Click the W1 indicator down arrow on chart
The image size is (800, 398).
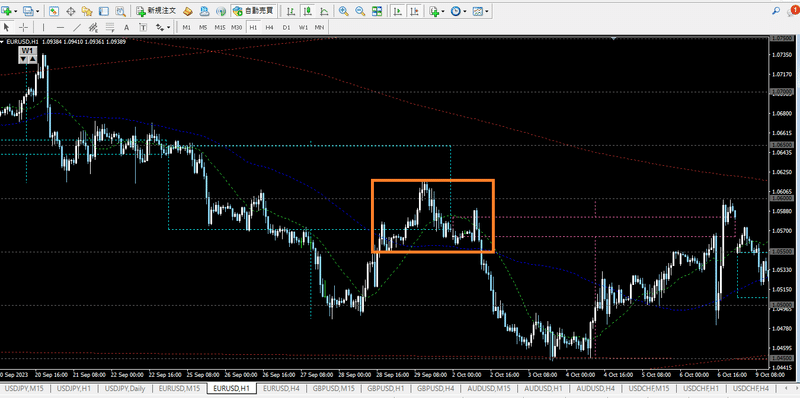23,59
